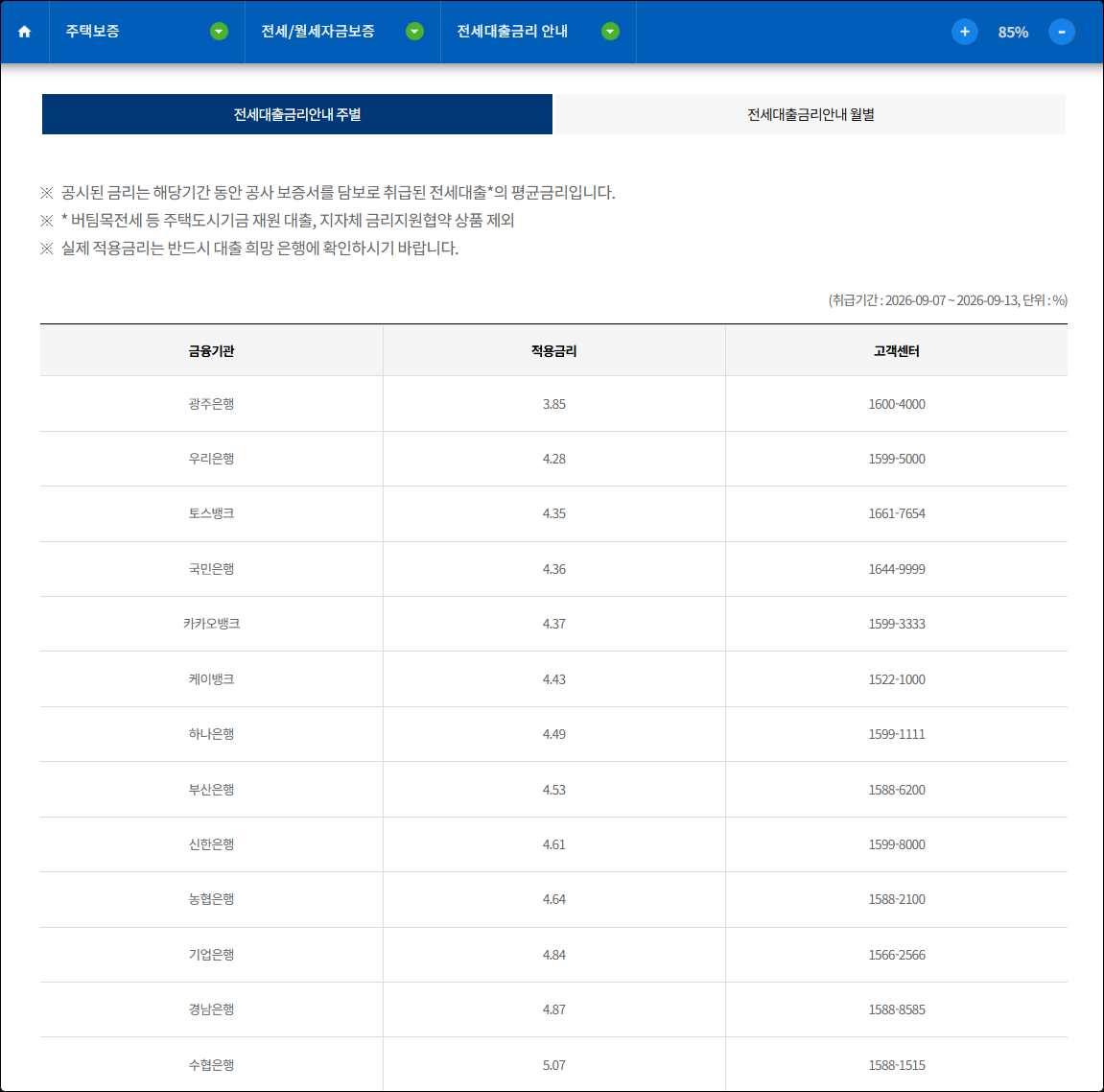Click the 4.87 rate value
This screenshot has width=1104, height=1092.
coord(554,1009)
